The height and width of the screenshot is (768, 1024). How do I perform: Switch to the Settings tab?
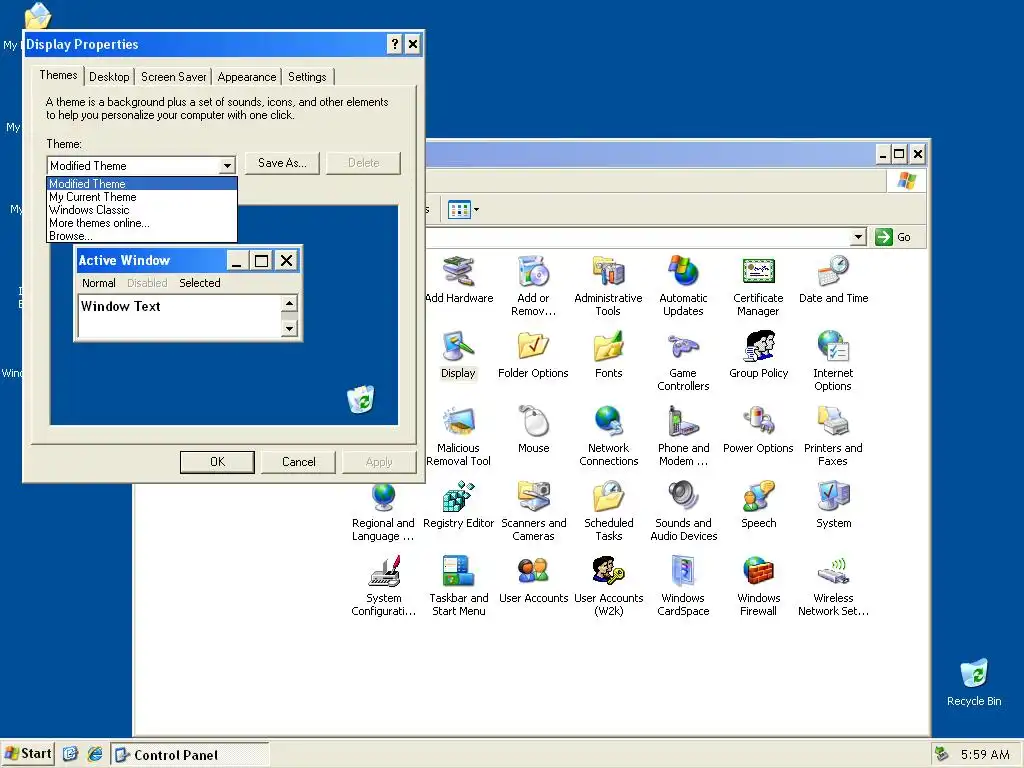[x=307, y=77]
